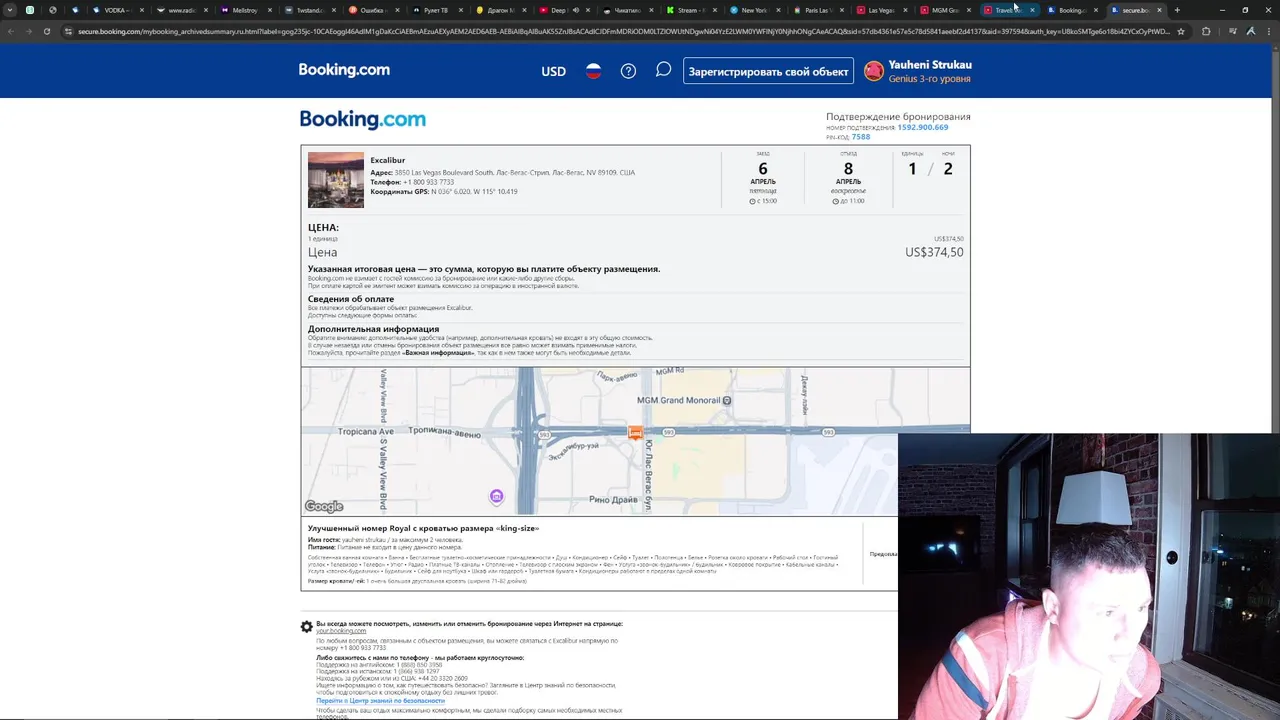Click confirmation number 1592.900.669
This screenshot has height=720, width=1280.
tap(923, 128)
